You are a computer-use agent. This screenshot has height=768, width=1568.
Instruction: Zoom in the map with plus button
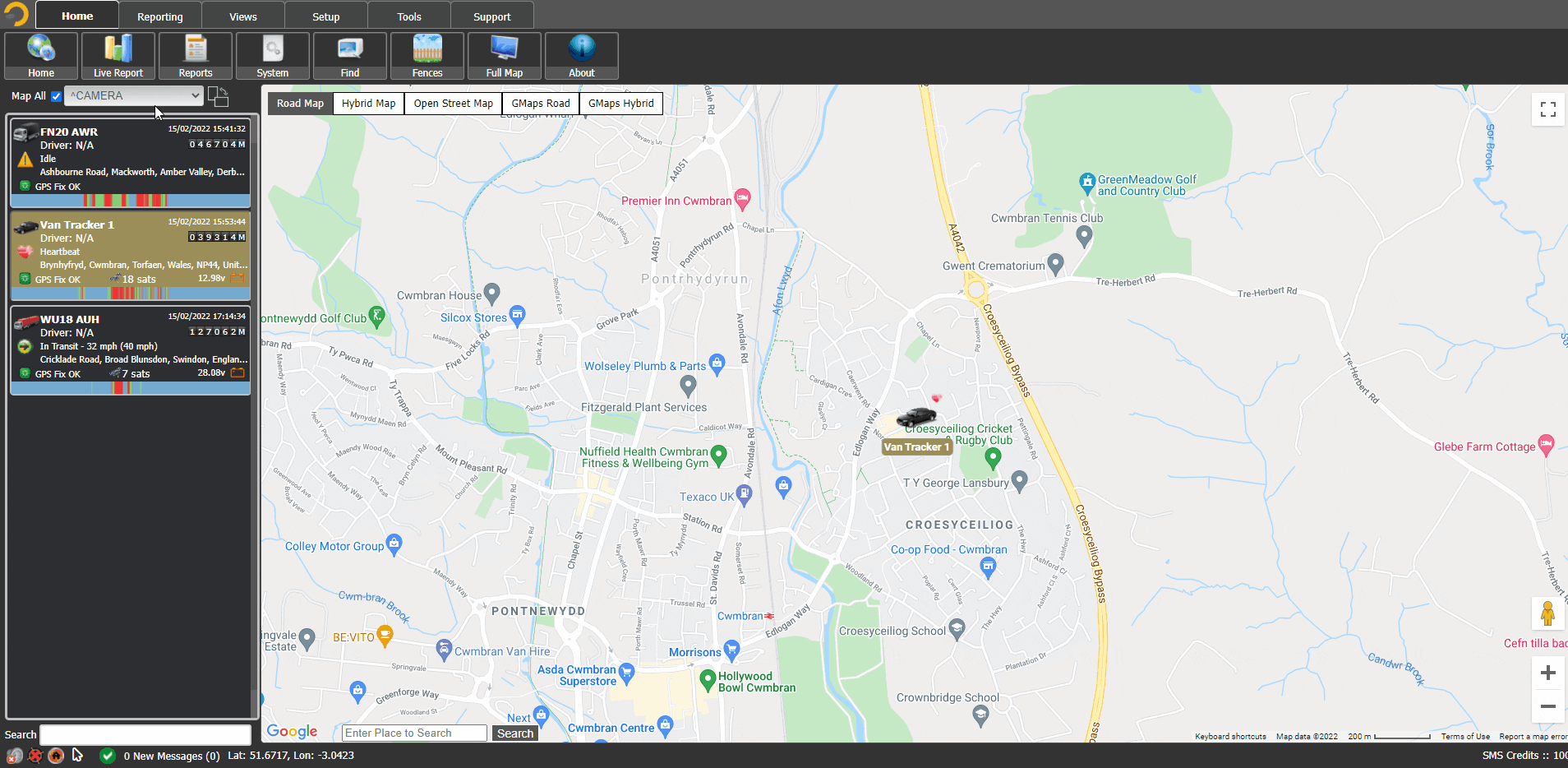[1548, 673]
